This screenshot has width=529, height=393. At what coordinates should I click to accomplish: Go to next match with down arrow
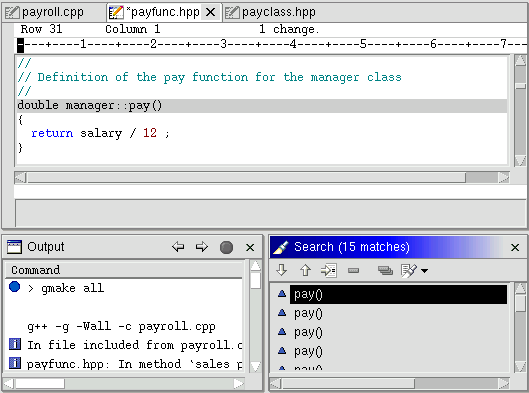tap(281, 270)
